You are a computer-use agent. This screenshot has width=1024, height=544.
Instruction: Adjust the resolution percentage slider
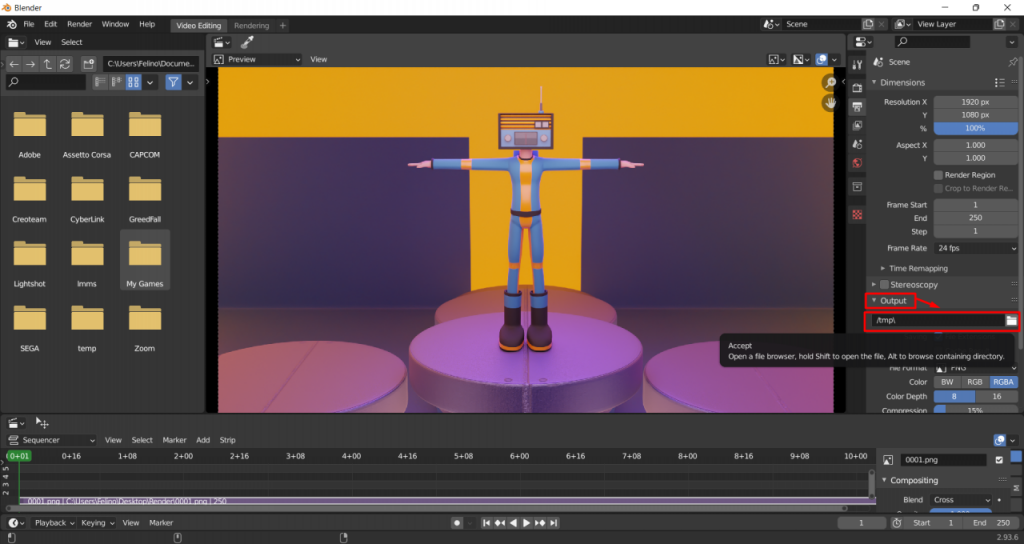975,128
